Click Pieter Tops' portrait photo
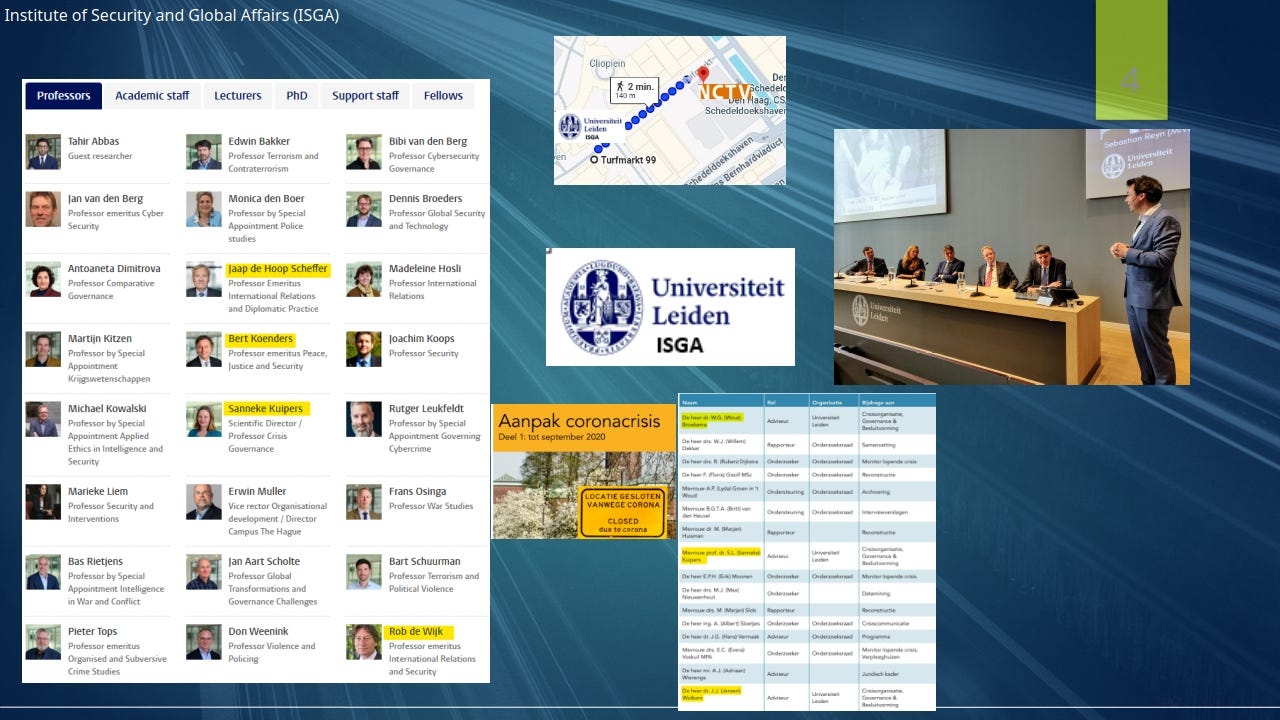 click(x=43, y=642)
